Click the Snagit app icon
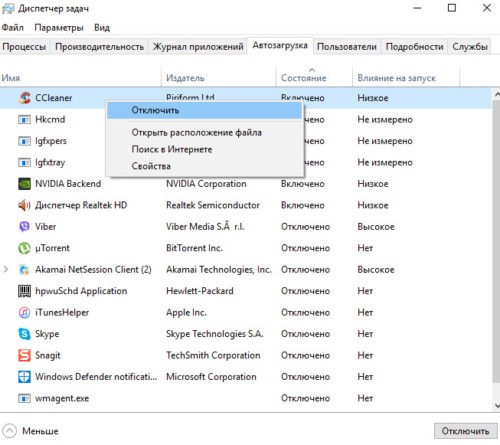500x445 pixels. point(24,355)
